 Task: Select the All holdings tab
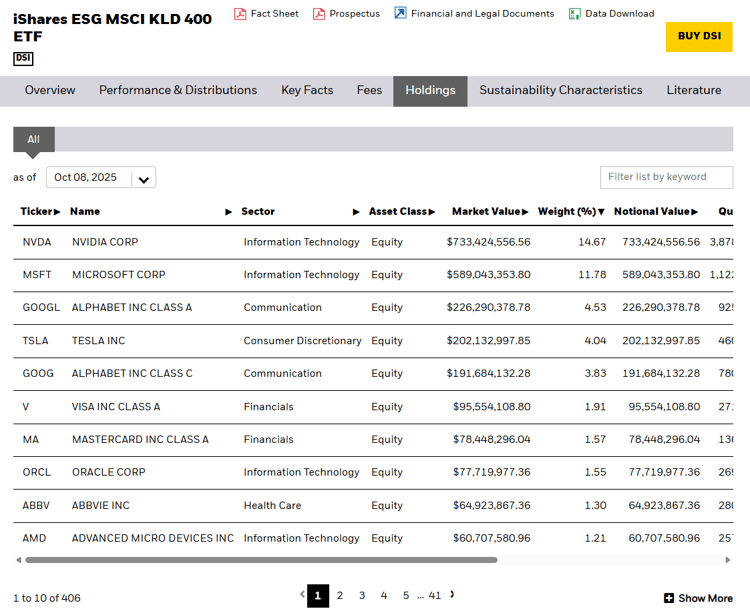(33, 139)
